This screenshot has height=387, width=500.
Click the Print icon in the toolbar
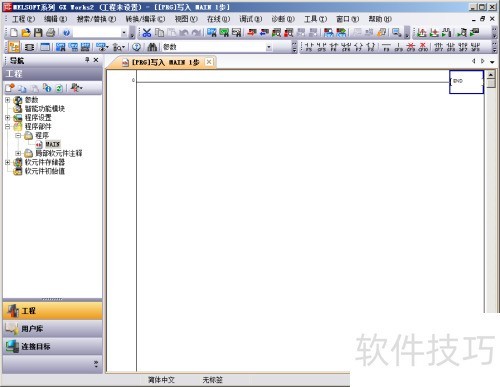(x=50, y=33)
